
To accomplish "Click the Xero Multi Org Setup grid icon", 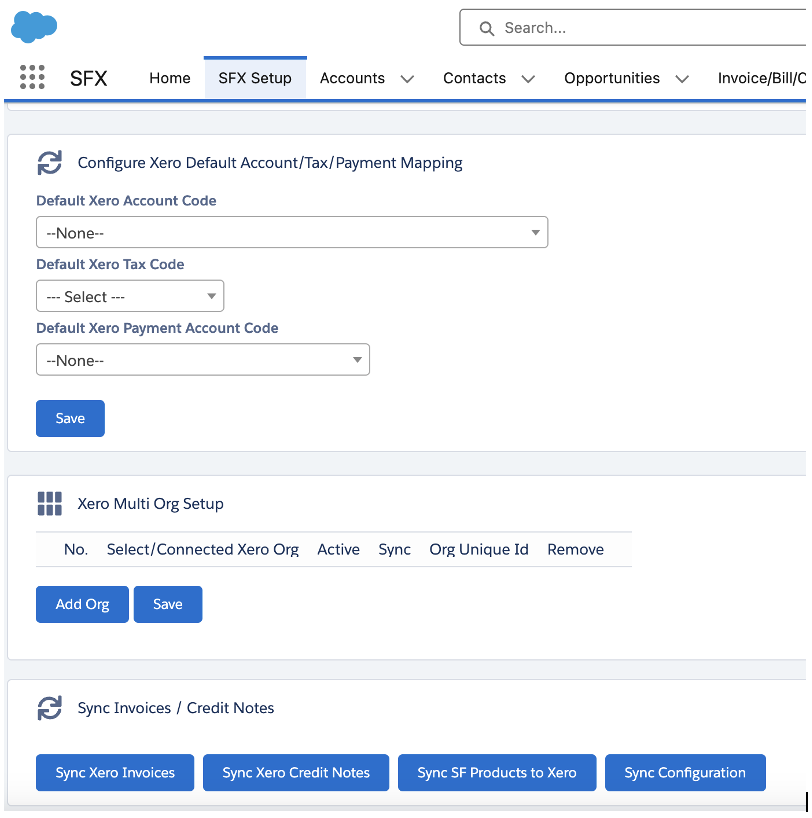I will 50,503.
